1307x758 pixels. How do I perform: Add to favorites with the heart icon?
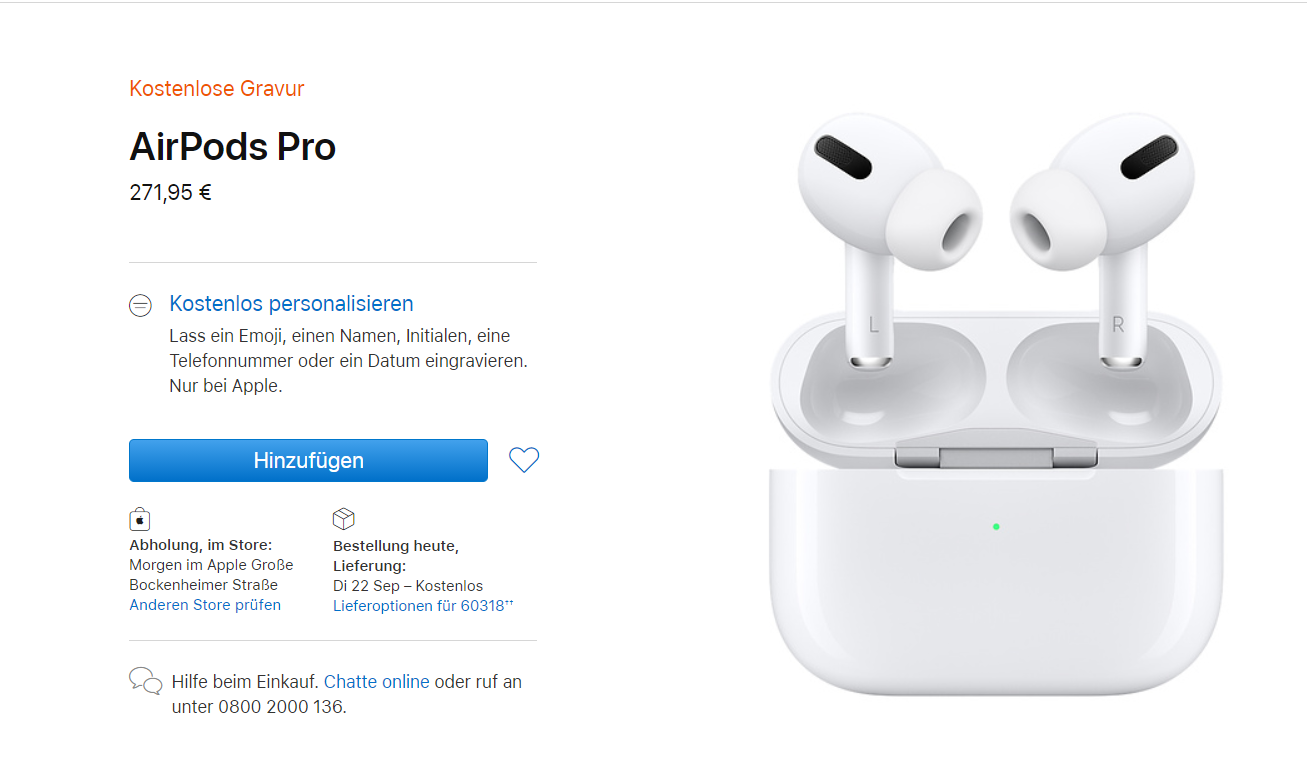[x=524, y=460]
